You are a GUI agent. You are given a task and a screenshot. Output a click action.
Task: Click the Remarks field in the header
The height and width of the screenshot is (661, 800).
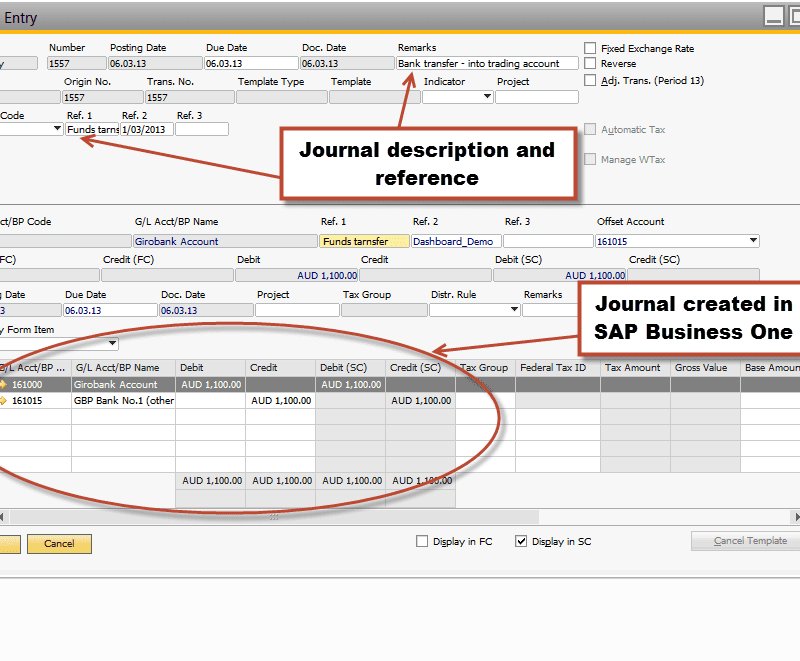point(487,63)
